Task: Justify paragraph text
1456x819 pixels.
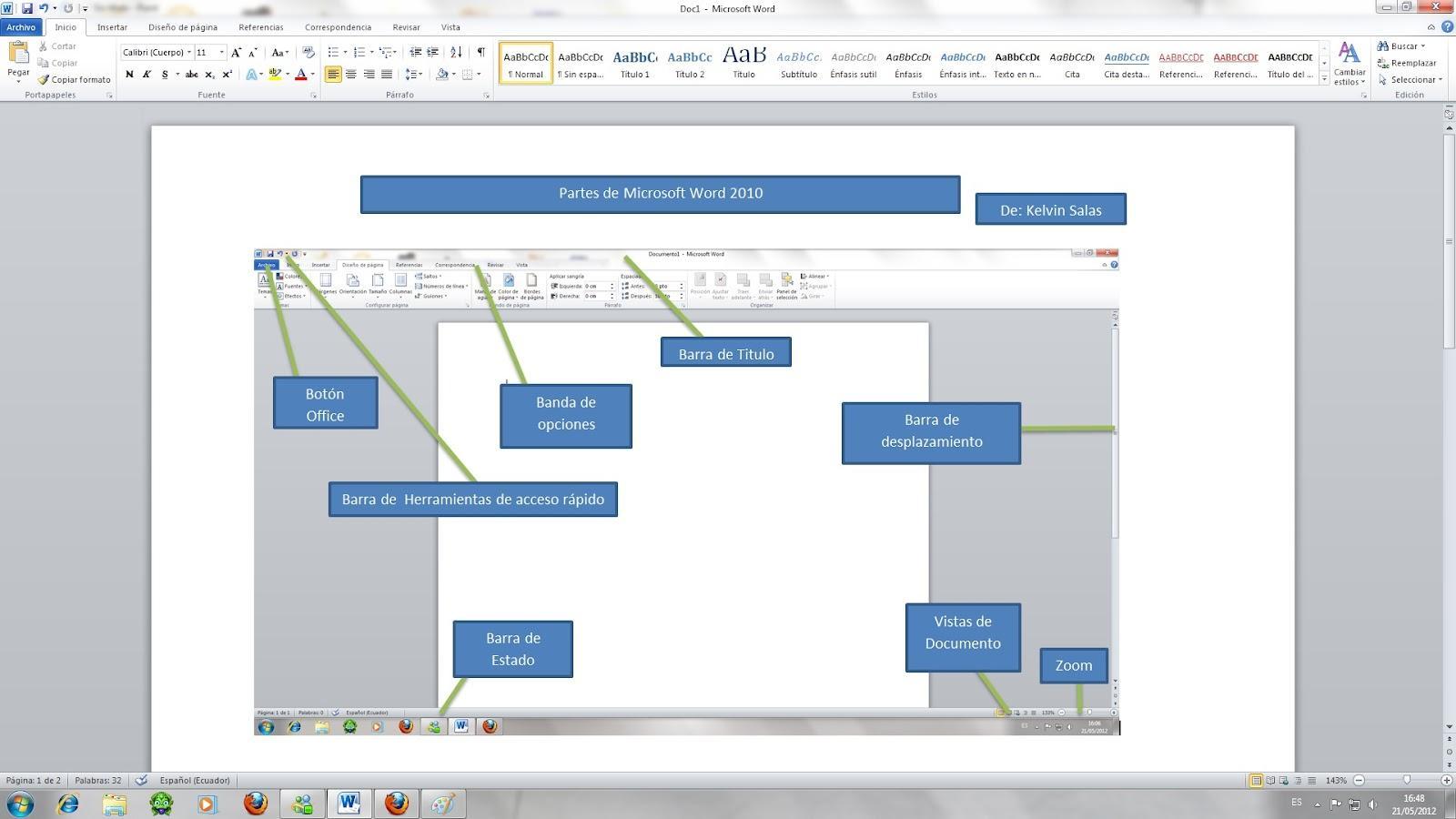Action: pos(387,75)
